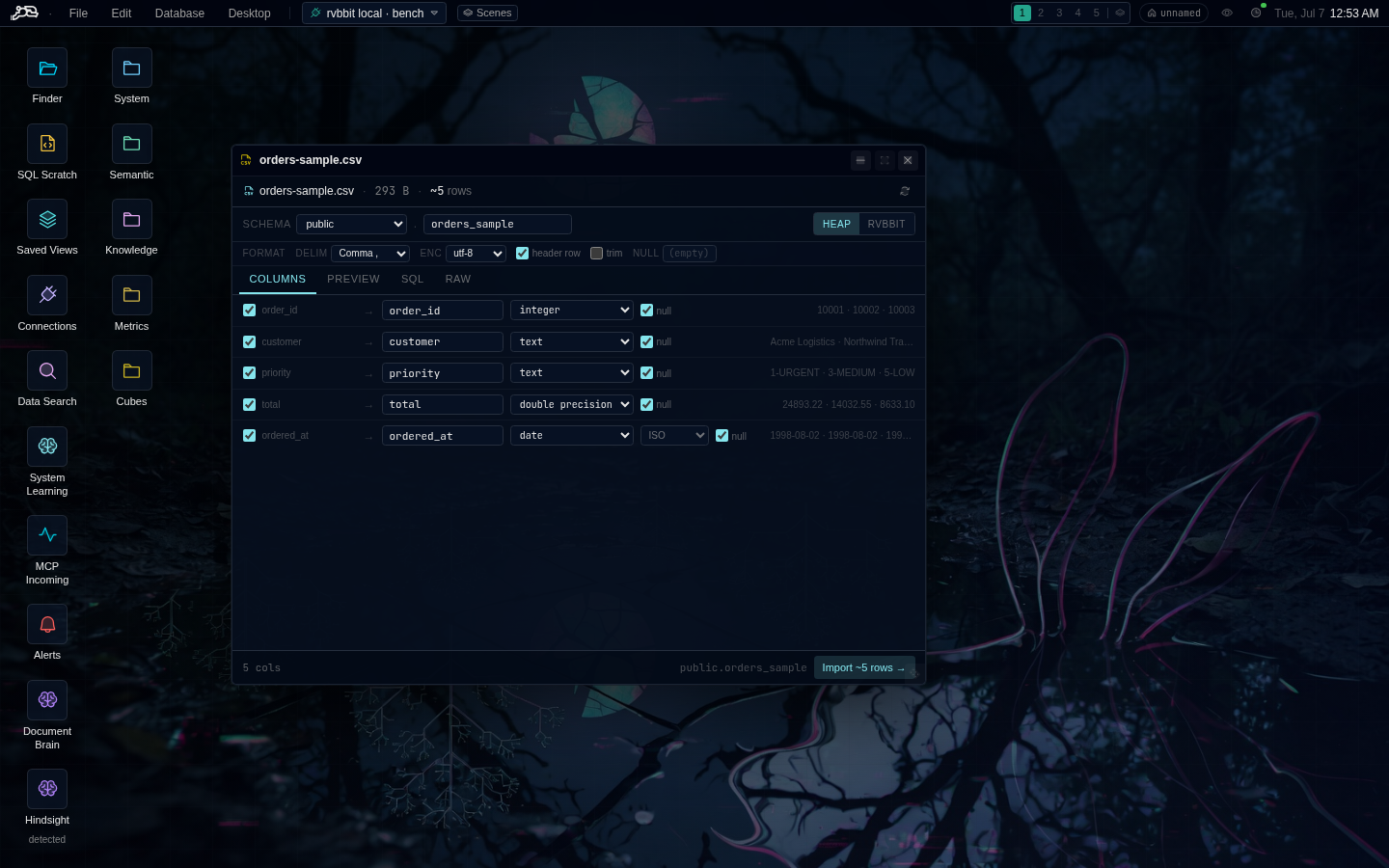The width and height of the screenshot is (1389, 868).
Task: Minimize the orders-sample.csv window
Action: (860, 160)
